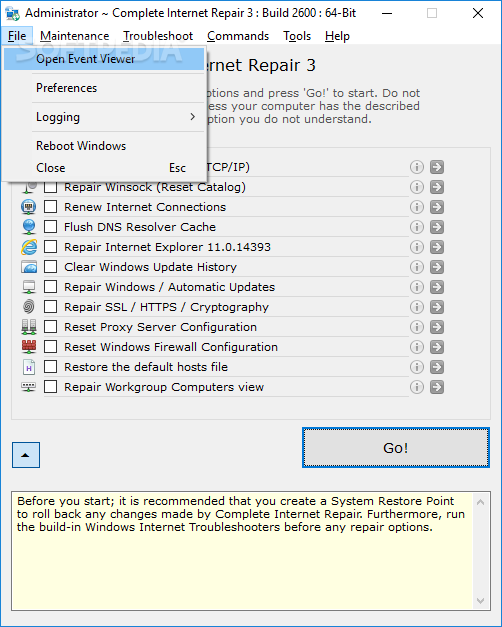The width and height of the screenshot is (502, 627).
Task: Click info icon for Reset Proxy Server Configuration
Action: (x=417, y=327)
